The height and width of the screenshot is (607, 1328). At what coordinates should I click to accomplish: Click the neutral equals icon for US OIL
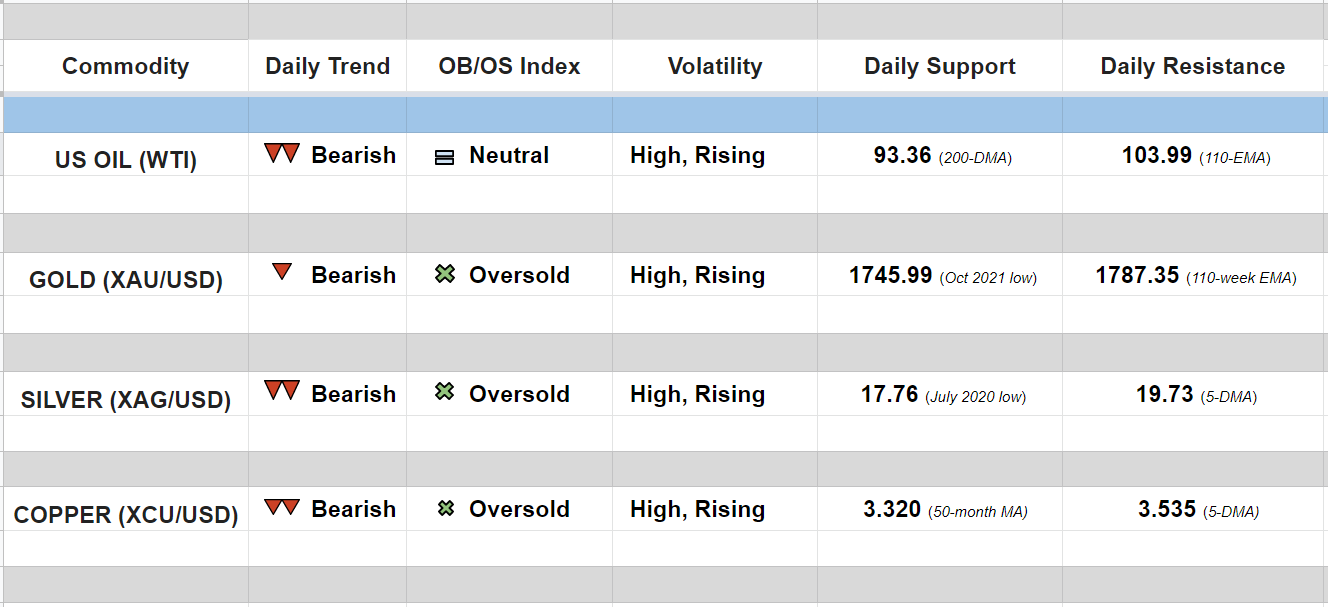(445, 157)
